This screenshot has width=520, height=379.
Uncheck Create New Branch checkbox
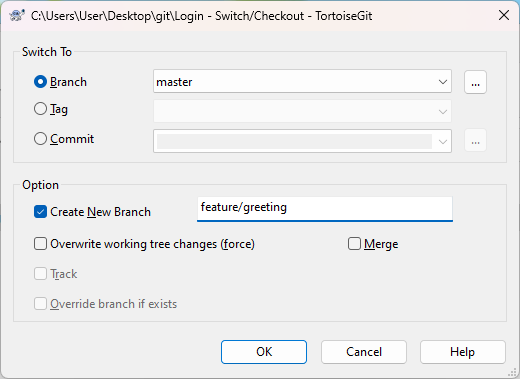coord(40,212)
